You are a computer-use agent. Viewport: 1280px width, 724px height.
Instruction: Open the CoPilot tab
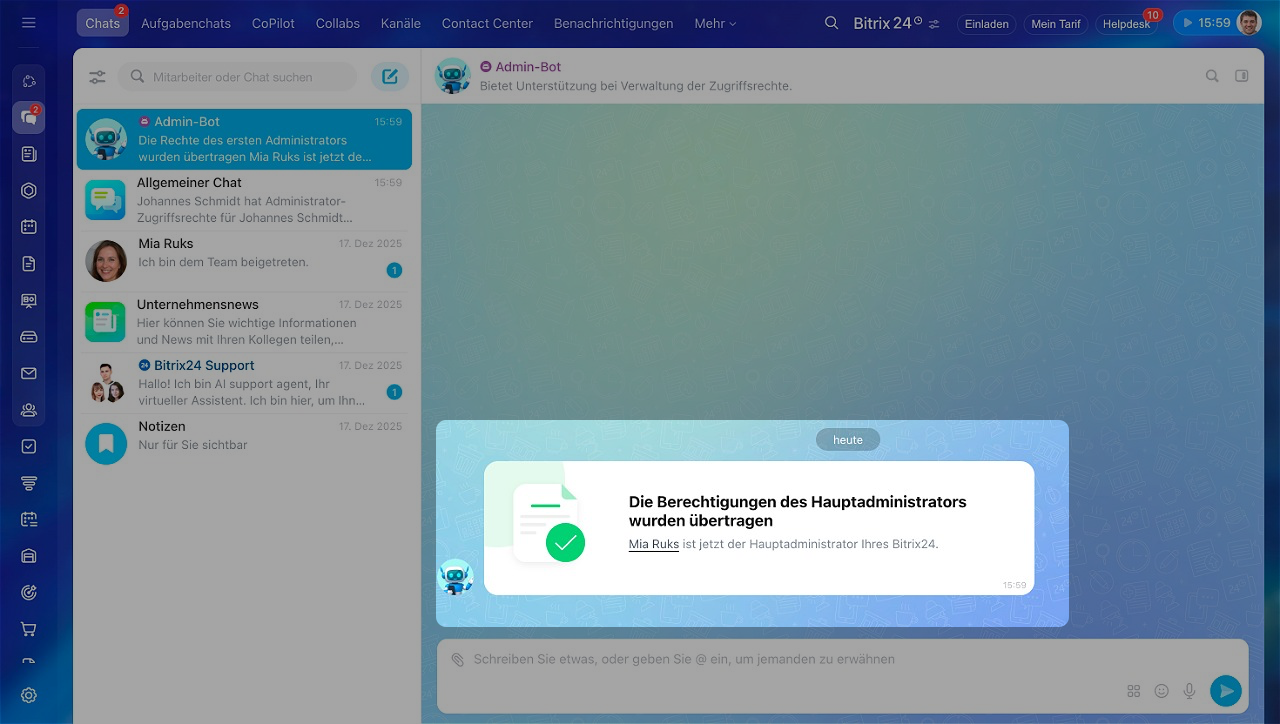coord(273,23)
